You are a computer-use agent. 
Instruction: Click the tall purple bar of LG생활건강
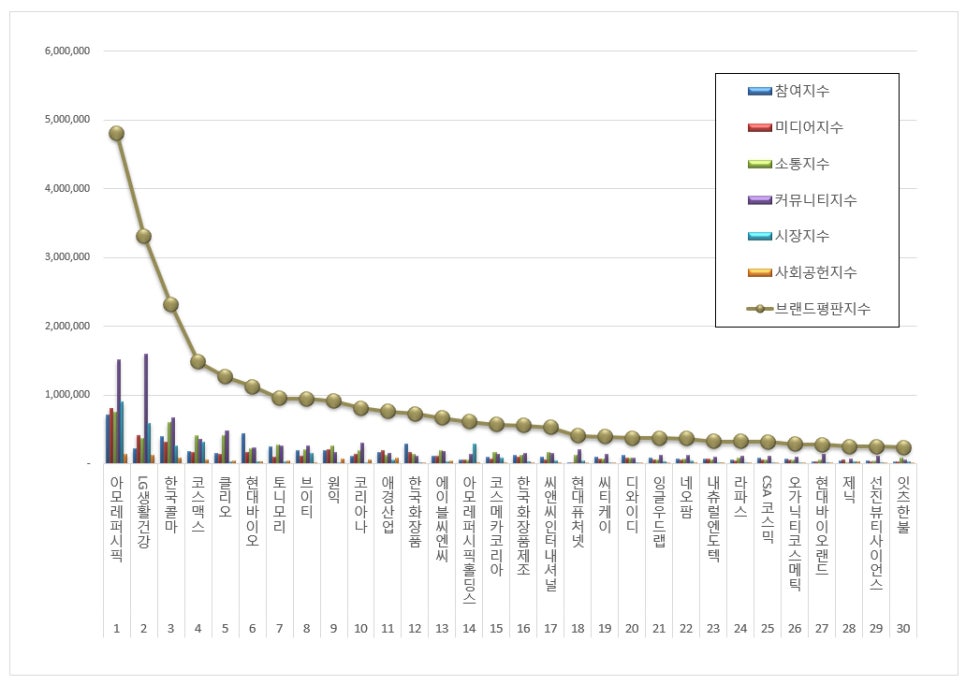point(146,408)
